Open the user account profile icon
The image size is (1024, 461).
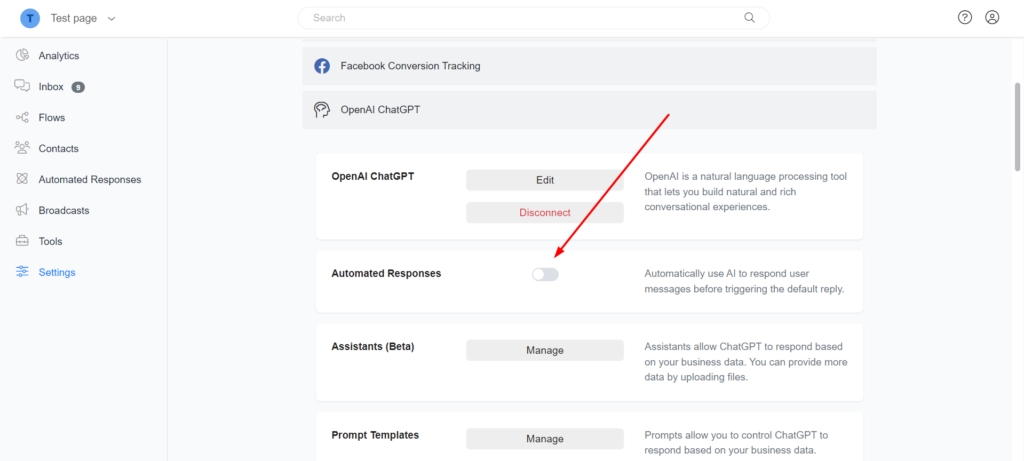tap(992, 17)
